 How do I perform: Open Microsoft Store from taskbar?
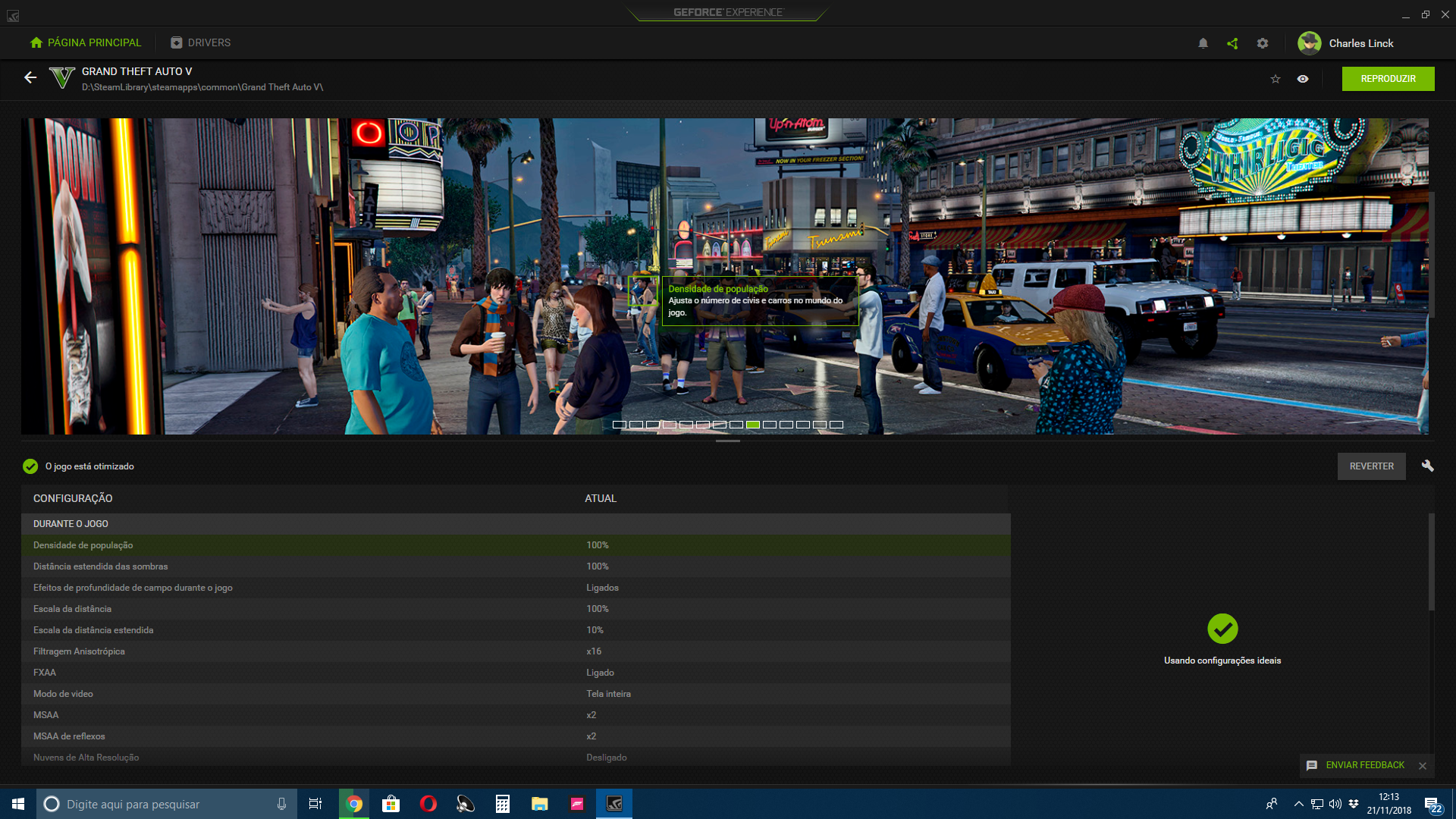tap(391, 804)
